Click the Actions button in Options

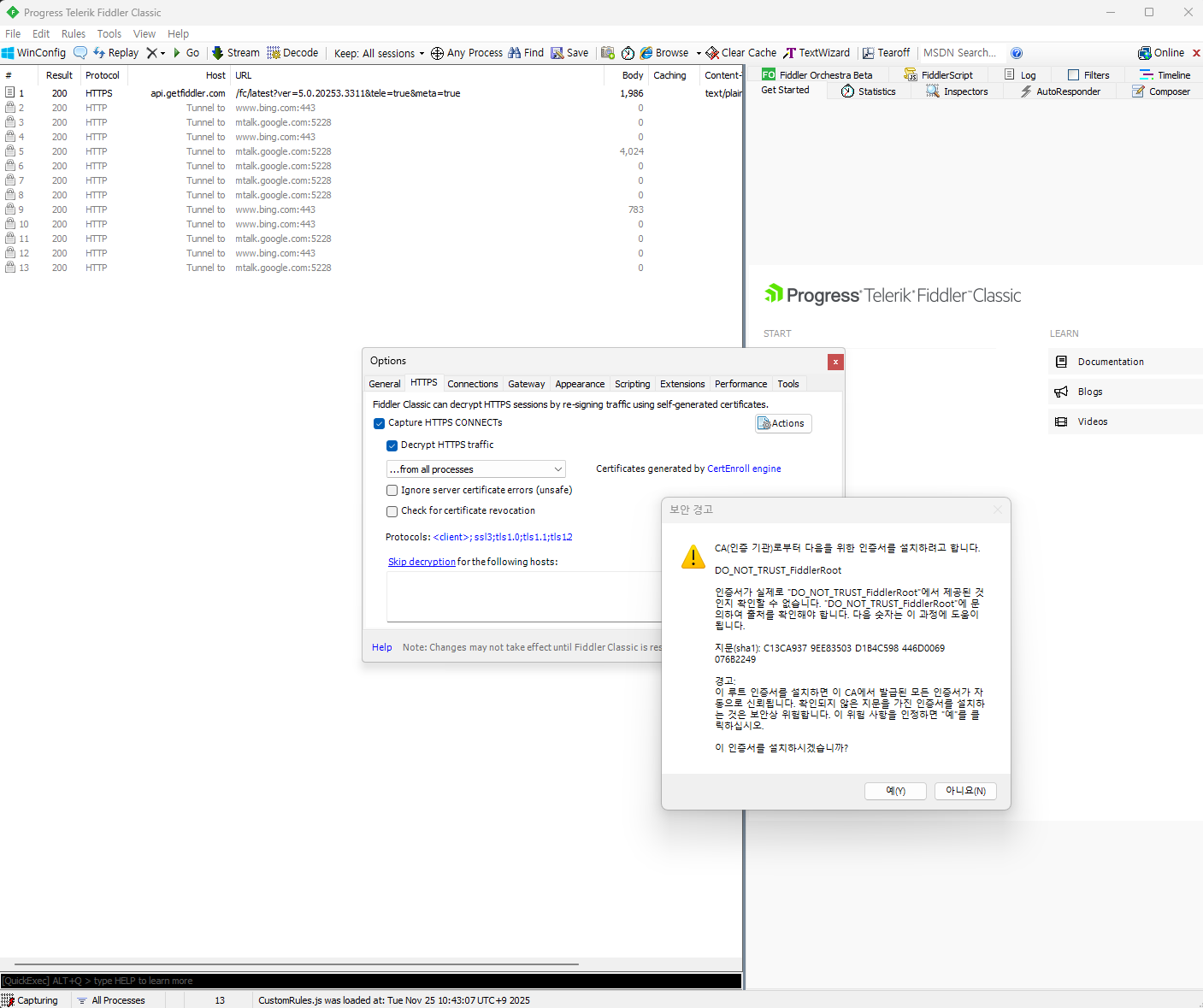(783, 423)
